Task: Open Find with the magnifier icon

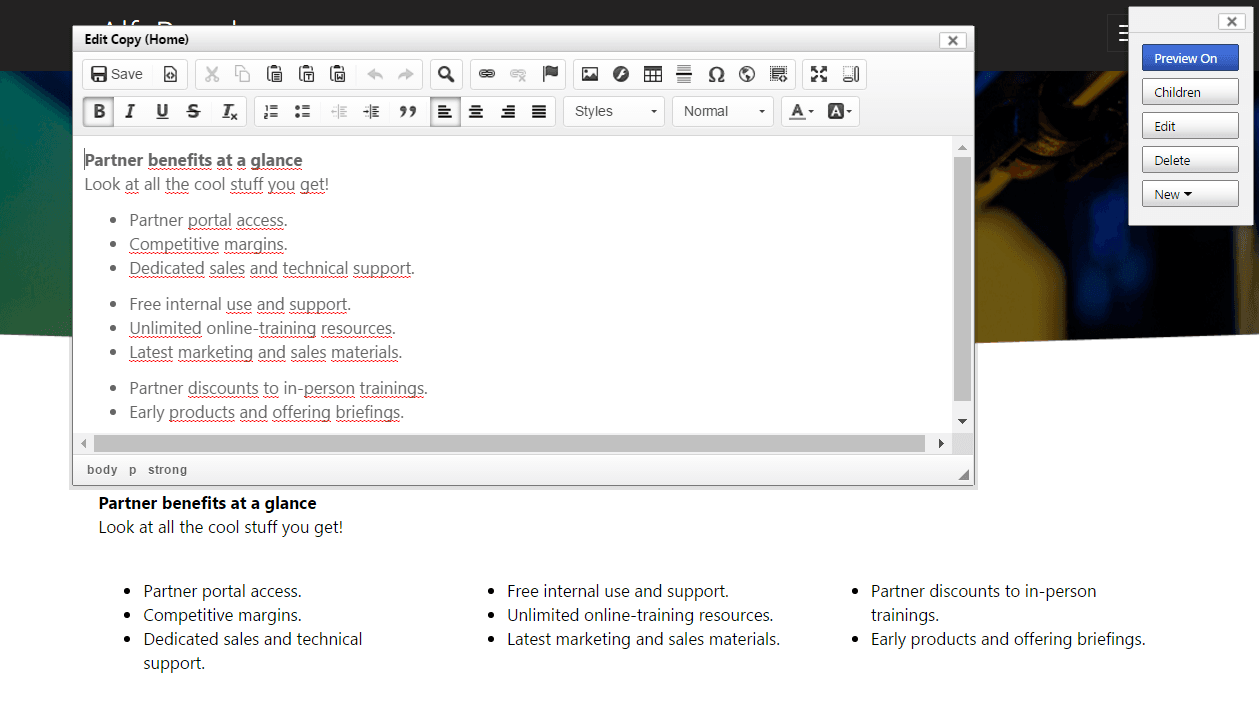Action: (x=446, y=74)
